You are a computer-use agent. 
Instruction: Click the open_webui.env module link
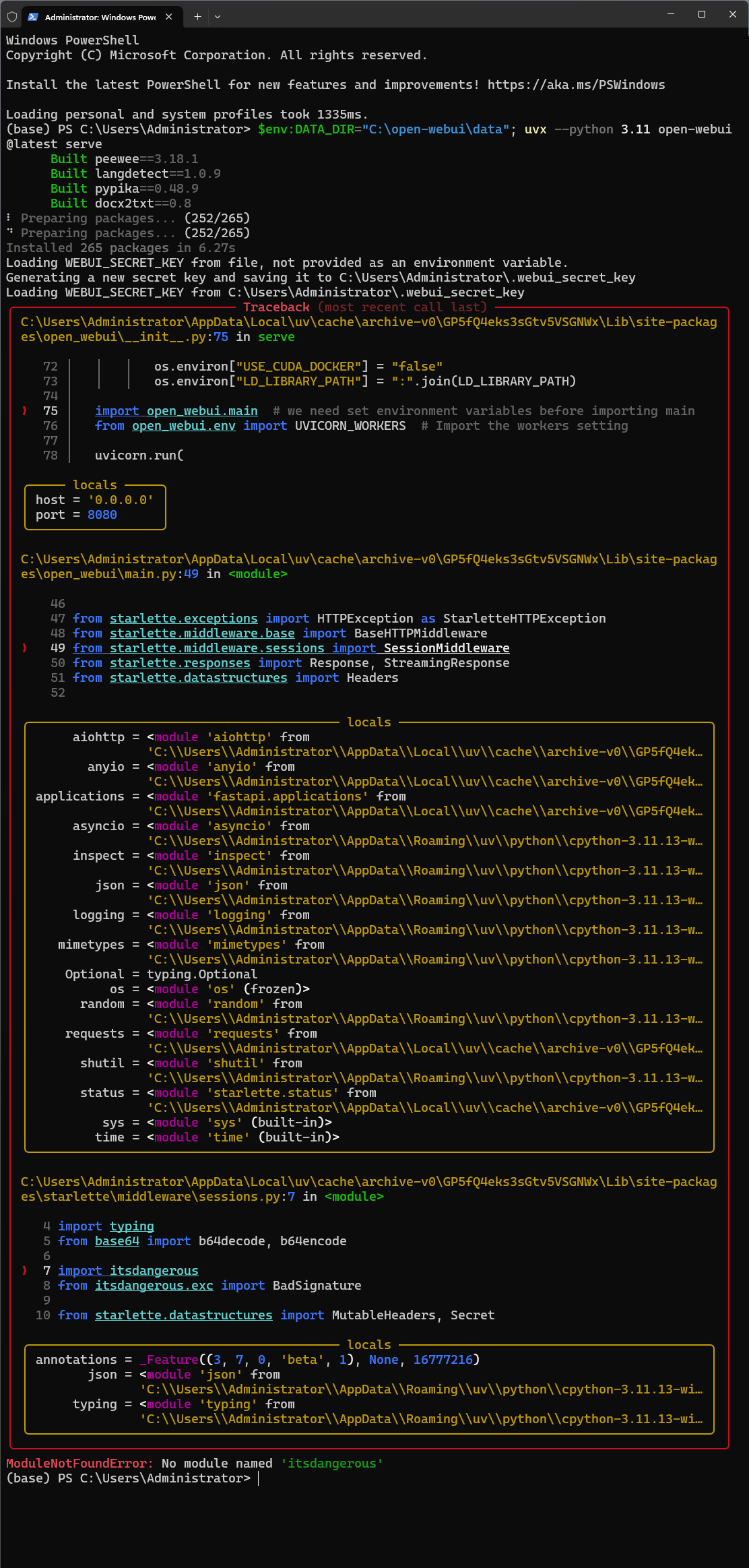click(x=183, y=426)
